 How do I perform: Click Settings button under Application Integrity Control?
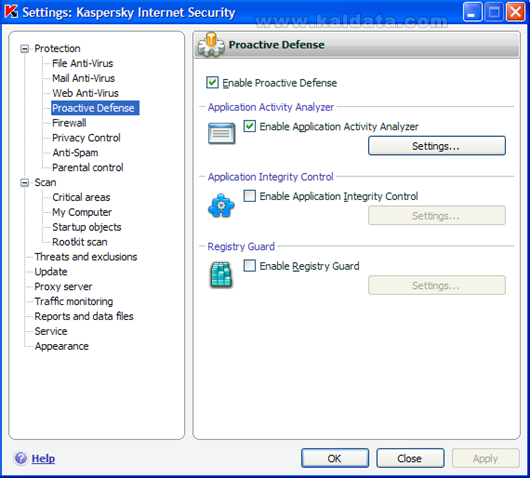coord(437,215)
